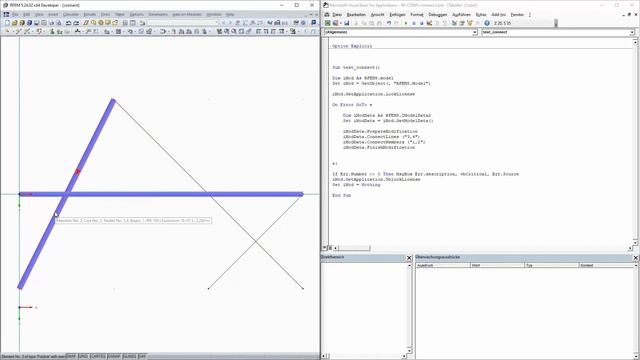Viewport: 640px width, 360px height.
Task: Click Kontext column header in watch pane
Action: coord(606,265)
